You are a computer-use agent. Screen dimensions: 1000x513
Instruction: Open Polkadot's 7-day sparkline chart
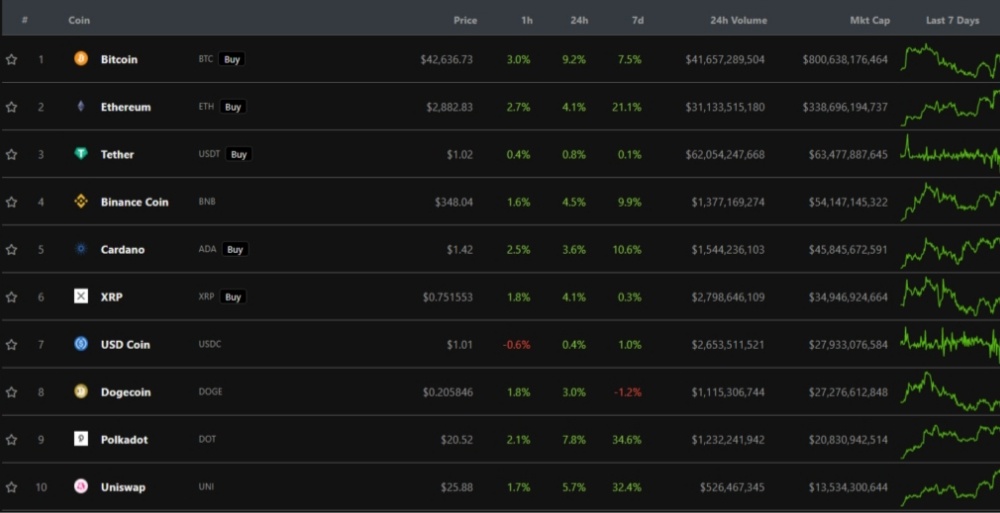click(950, 441)
